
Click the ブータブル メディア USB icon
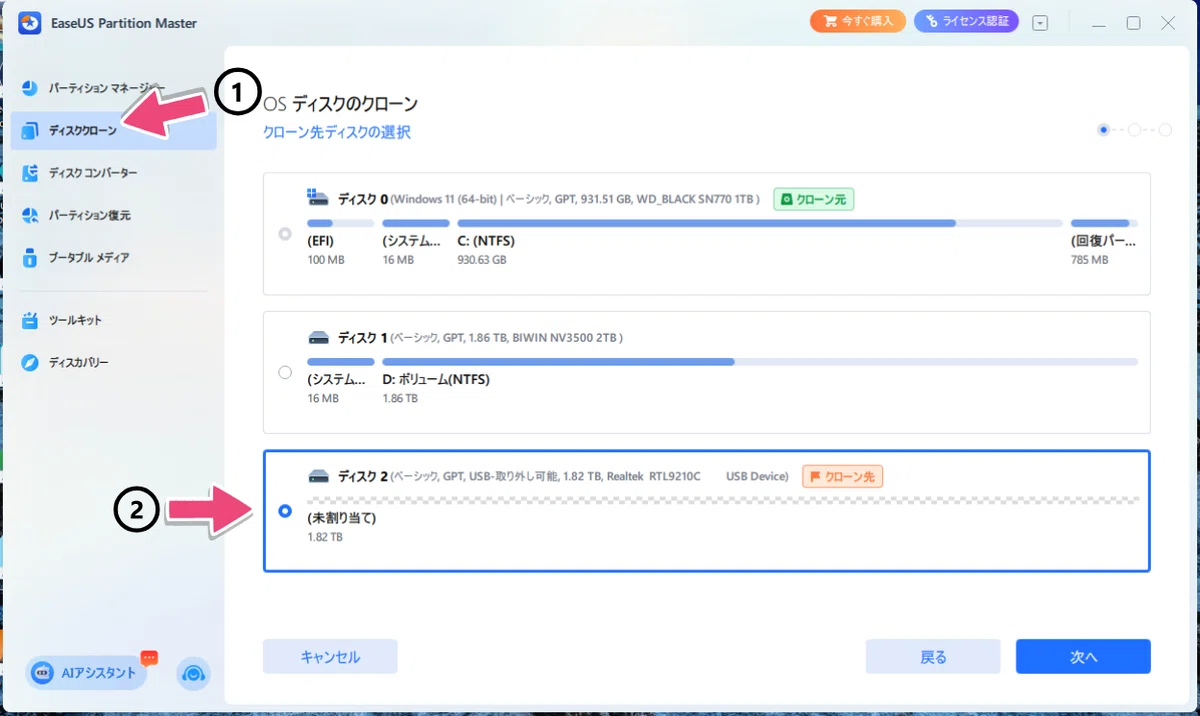coord(30,258)
